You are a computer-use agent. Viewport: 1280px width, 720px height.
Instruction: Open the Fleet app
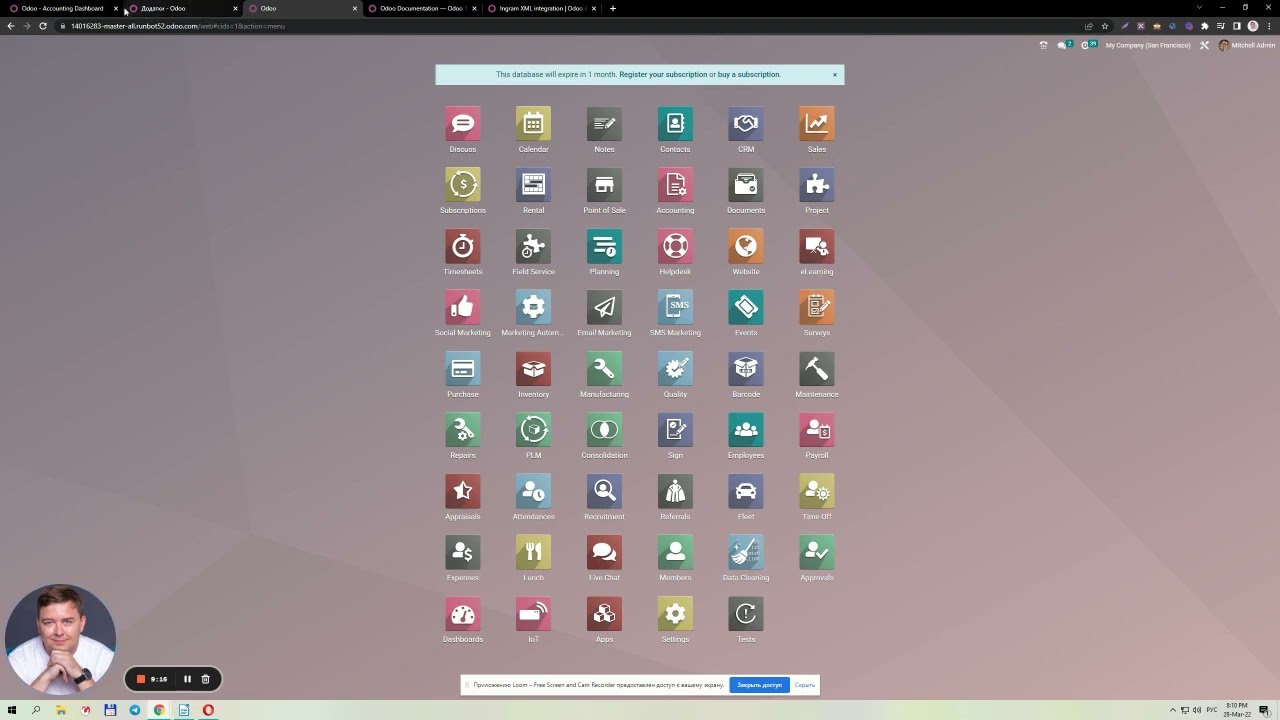click(x=746, y=491)
